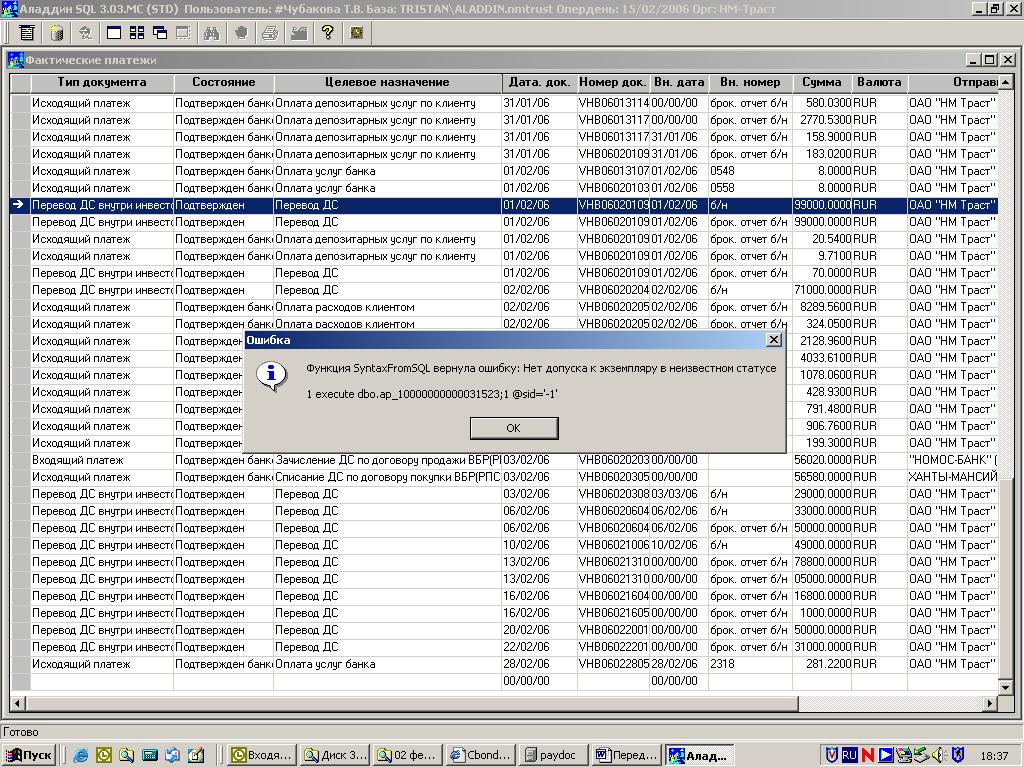Open the Пуск start menu

click(x=30, y=755)
